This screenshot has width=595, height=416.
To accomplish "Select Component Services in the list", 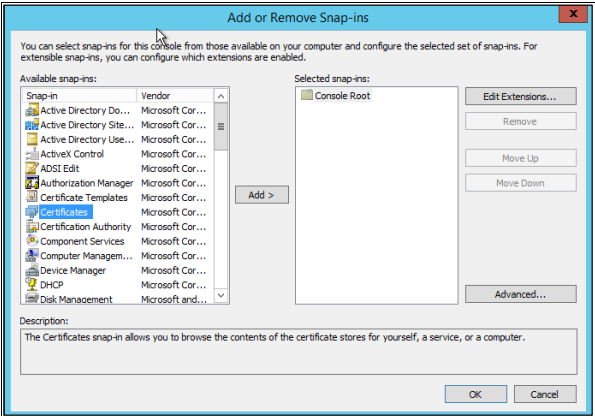I will coord(82,241).
